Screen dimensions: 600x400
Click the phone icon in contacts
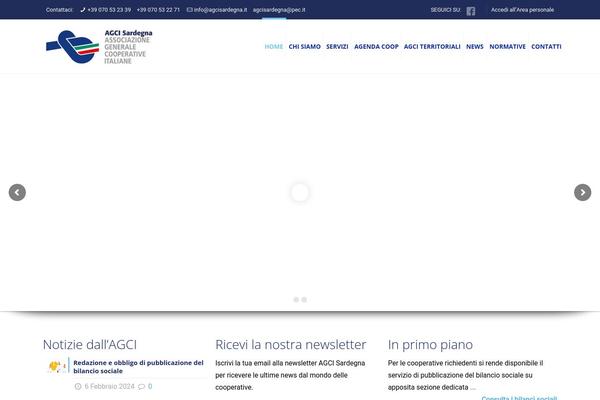tap(110, 10)
